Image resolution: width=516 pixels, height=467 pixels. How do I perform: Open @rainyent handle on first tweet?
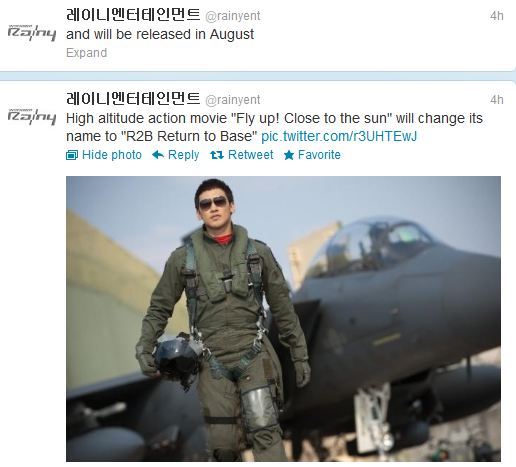[x=233, y=16]
